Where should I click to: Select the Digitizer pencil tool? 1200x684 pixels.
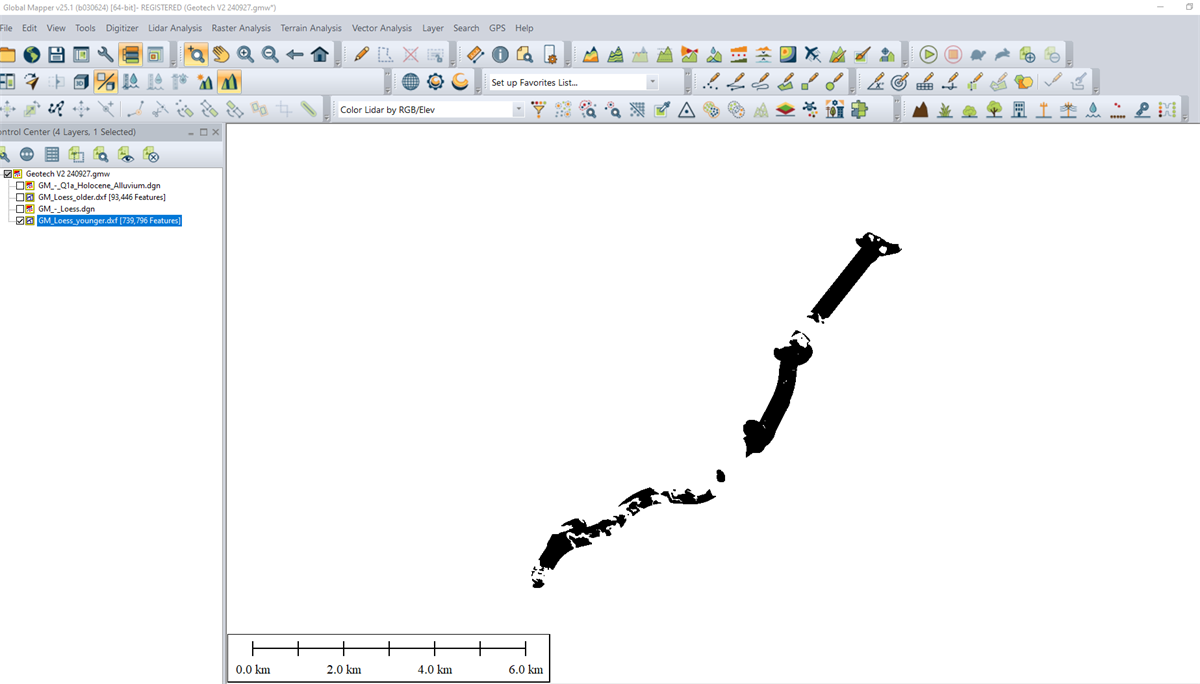pyautogui.click(x=362, y=54)
